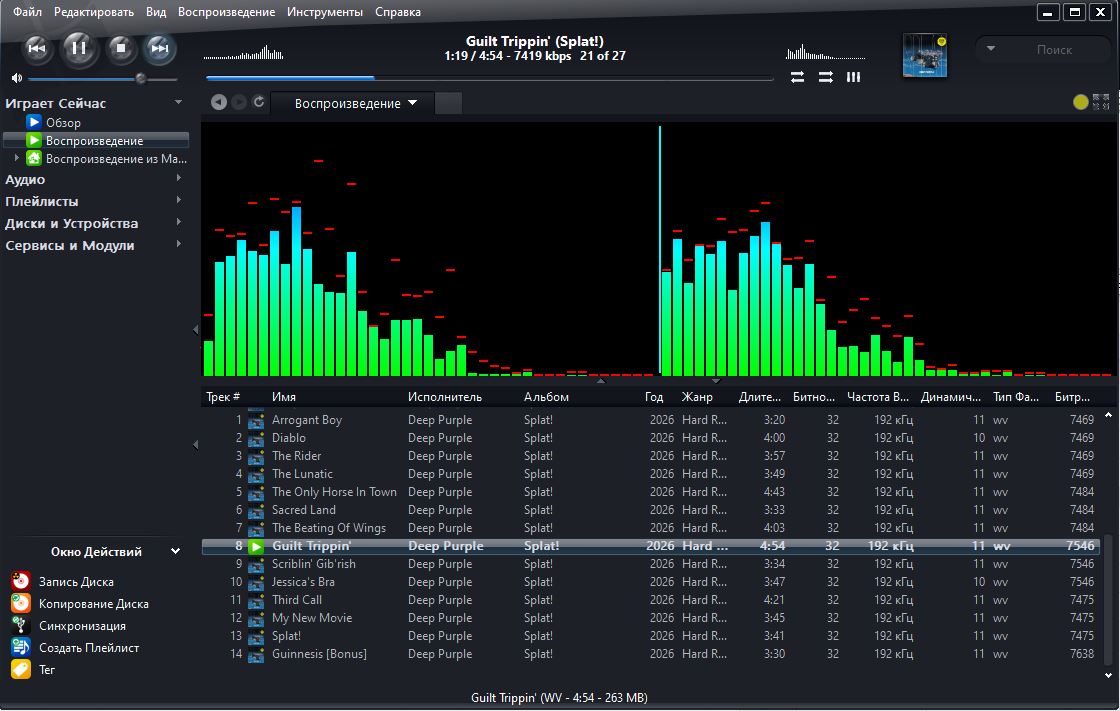1120x711 pixels.
Task: Stop playback with the stop button
Action: (x=121, y=49)
